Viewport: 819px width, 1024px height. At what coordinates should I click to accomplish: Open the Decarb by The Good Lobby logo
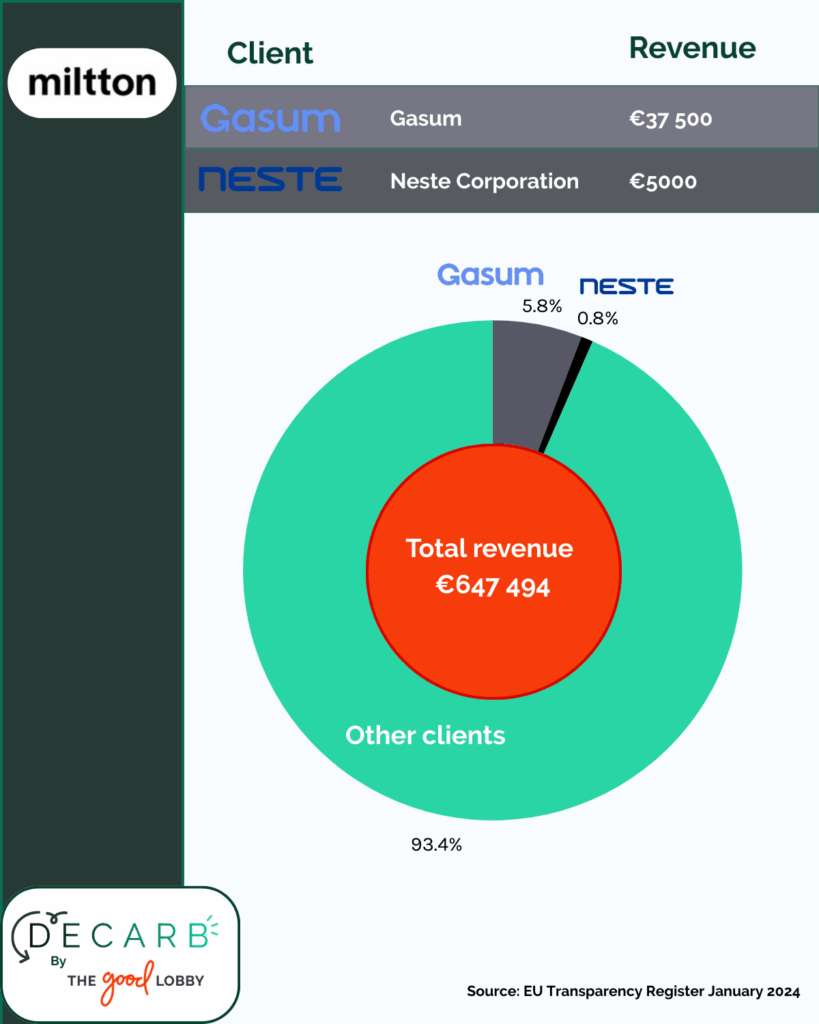pyautogui.click(x=121, y=954)
